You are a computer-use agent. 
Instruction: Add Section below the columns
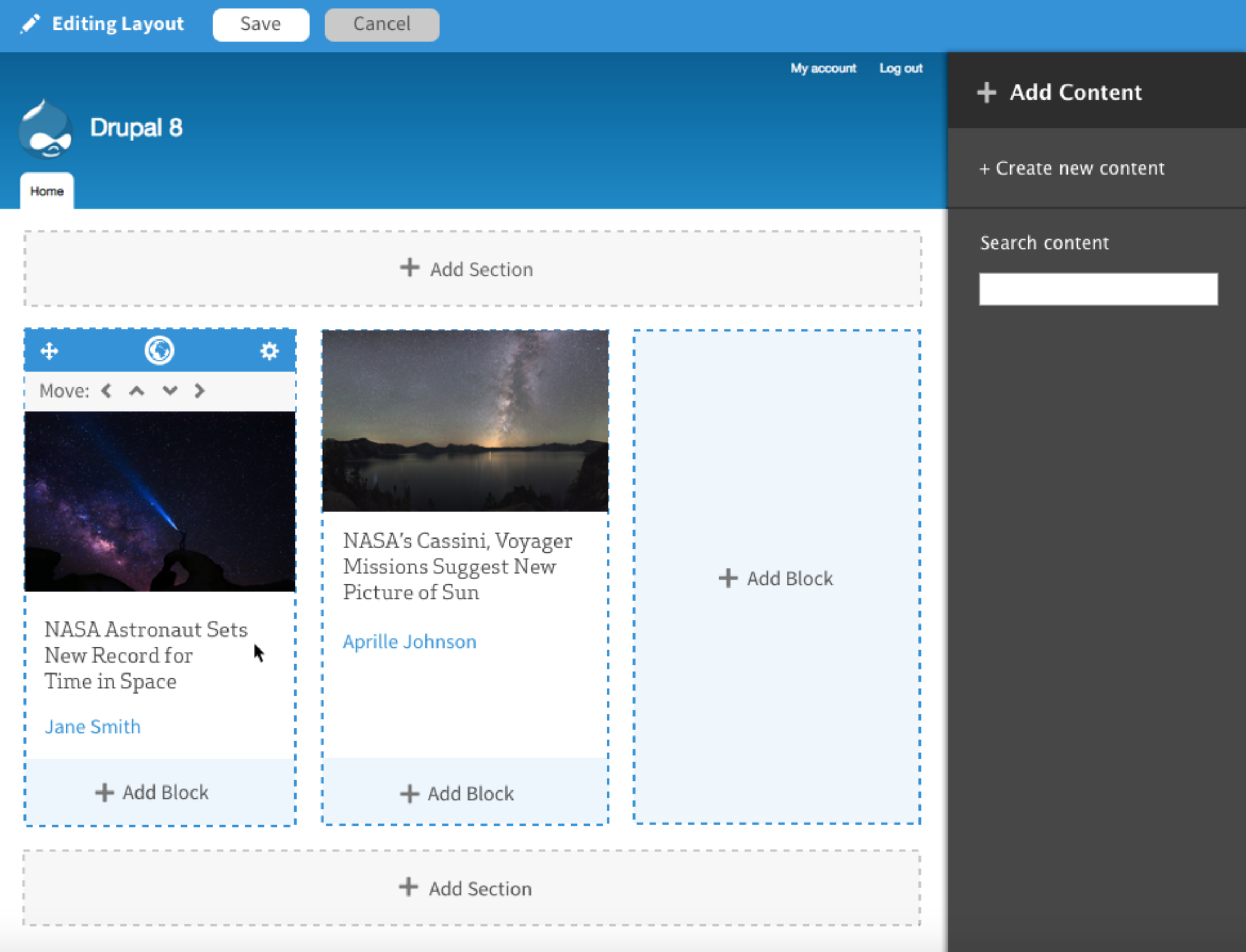(471, 888)
